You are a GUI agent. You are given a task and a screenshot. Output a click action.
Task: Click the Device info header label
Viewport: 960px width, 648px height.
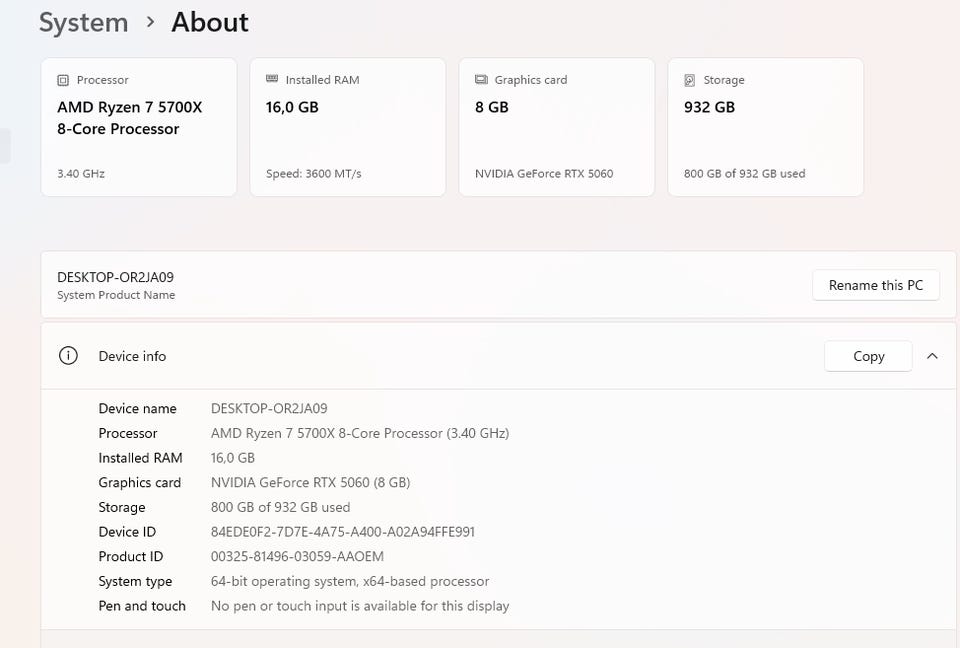pyautogui.click(x=132, y=356)
